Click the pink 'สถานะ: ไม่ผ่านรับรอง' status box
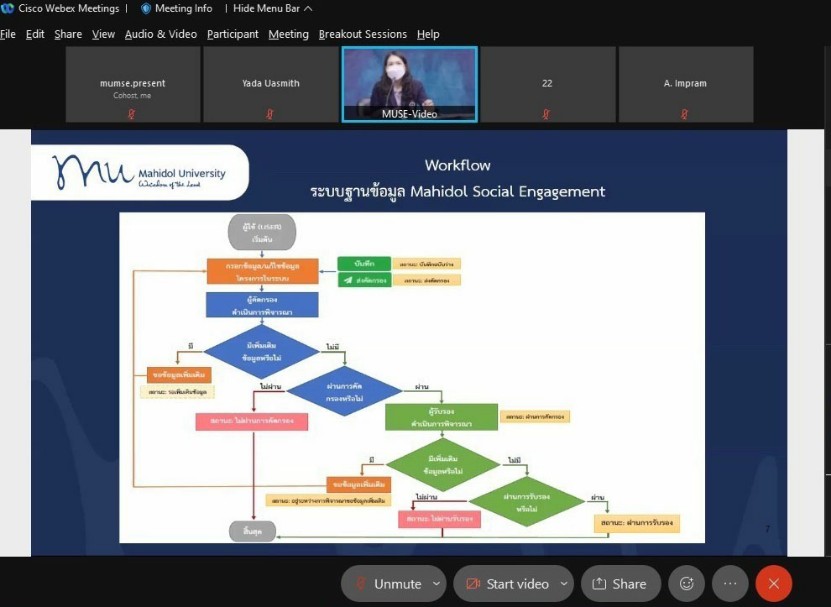 click(439, 519)
